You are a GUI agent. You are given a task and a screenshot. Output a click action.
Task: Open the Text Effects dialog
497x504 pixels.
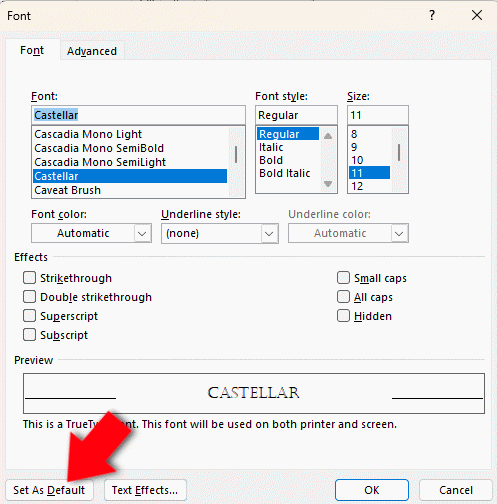145,490
